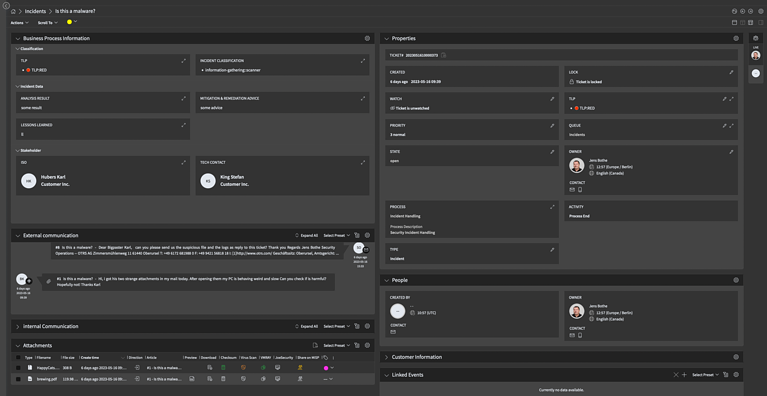The height and width of the screenshot is (396, 767).
Task: Open Customer Information settings gear
Action: pos(736,357)
